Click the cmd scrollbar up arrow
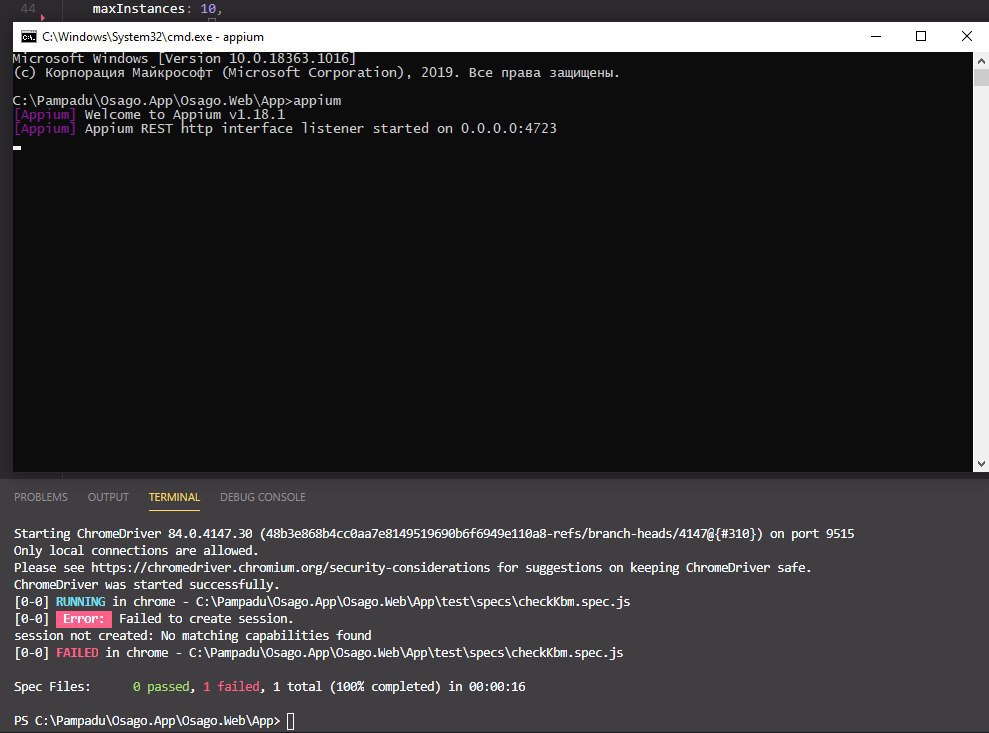 point(981,61)
